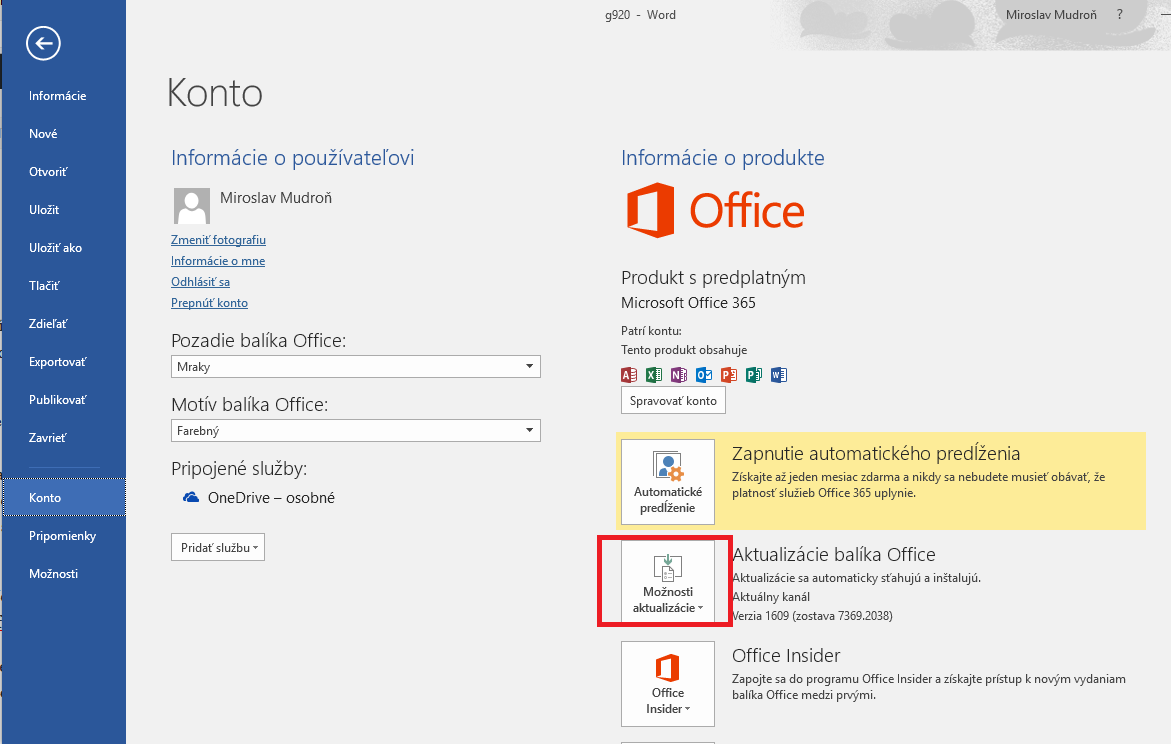Click the Zapnutie automatického predĺženia heading

(x=876, y=453)
